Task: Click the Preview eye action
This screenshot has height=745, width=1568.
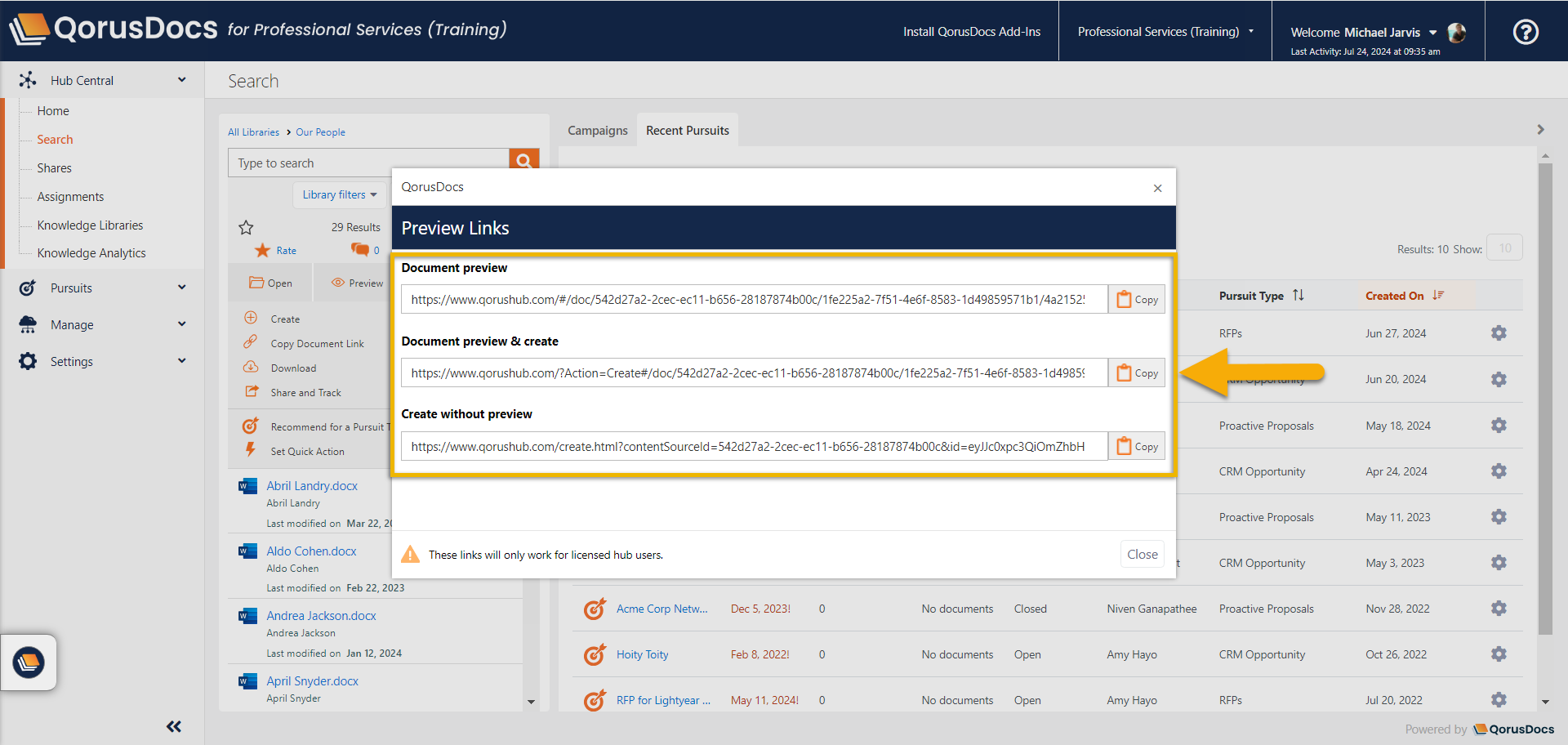Action: click(357, 283)
